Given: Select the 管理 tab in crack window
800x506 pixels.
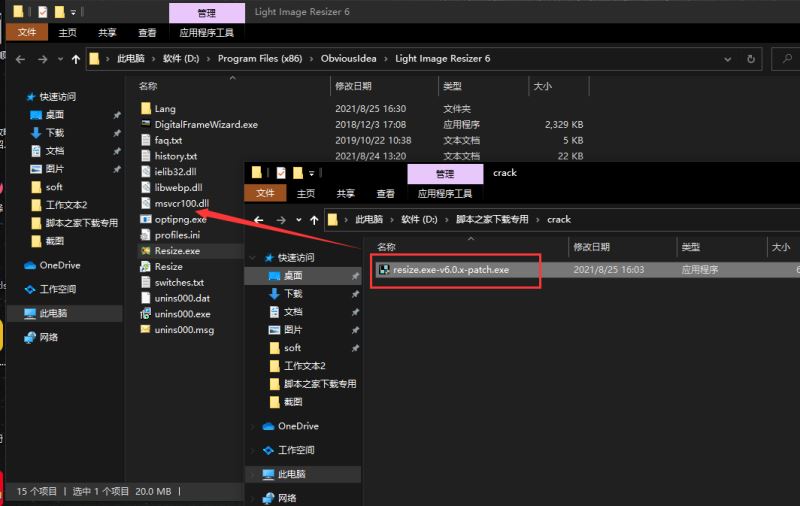Looking at the screenshot, I should (445, 174).
